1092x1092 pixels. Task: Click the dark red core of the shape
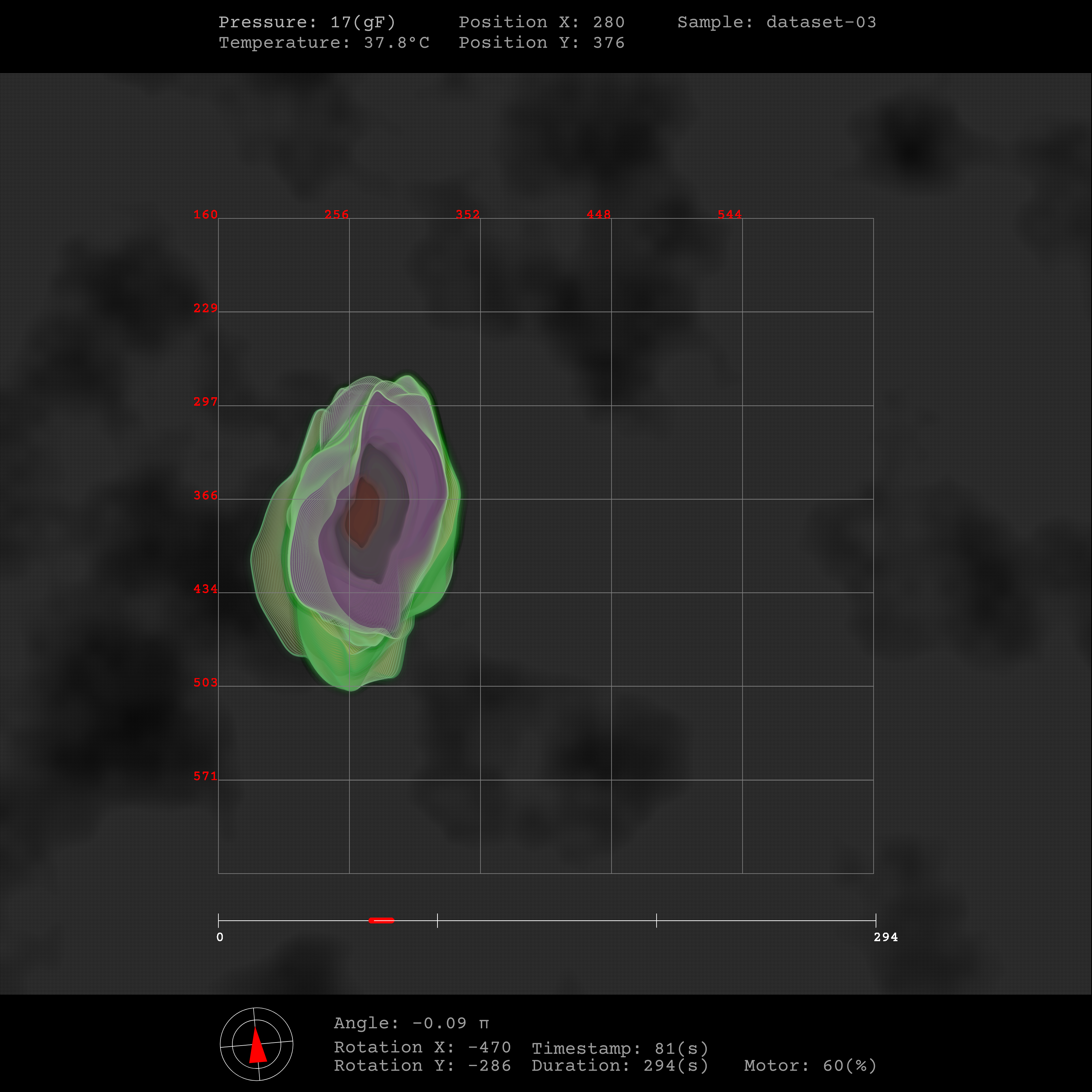tap(363, 512)
